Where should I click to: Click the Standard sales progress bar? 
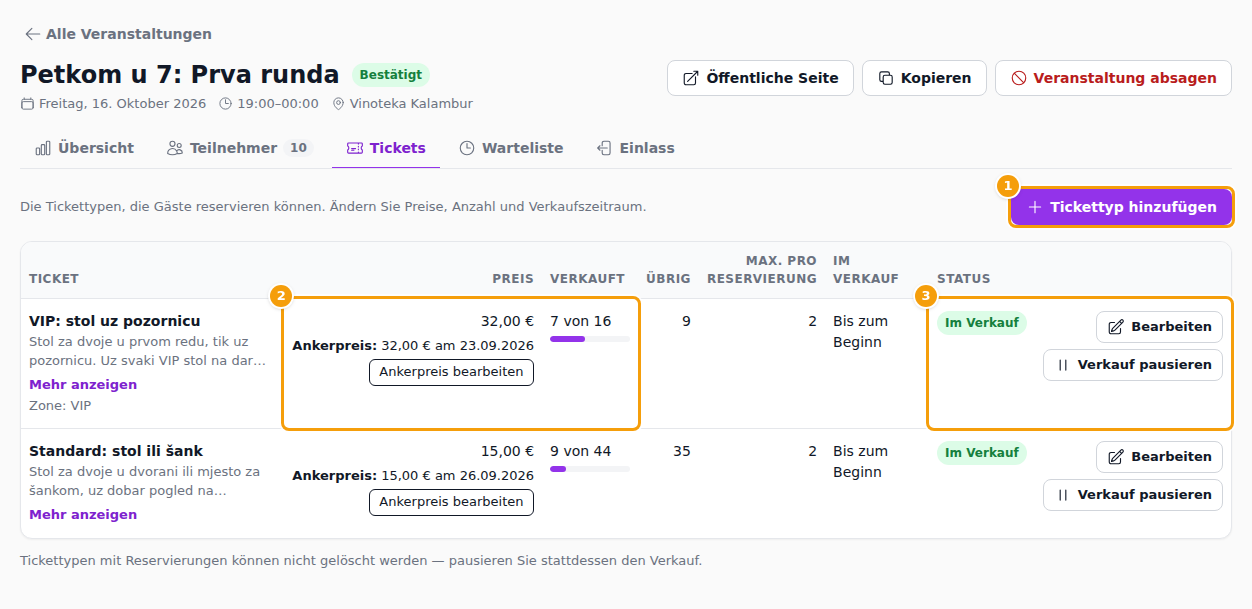pos(590,469)
